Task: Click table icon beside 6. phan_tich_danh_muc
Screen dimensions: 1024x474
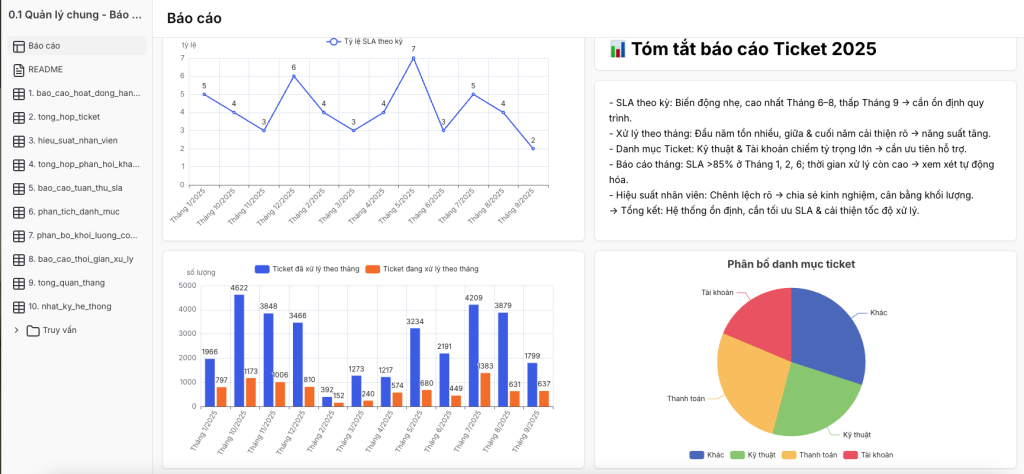Action: tap(19, 212)
